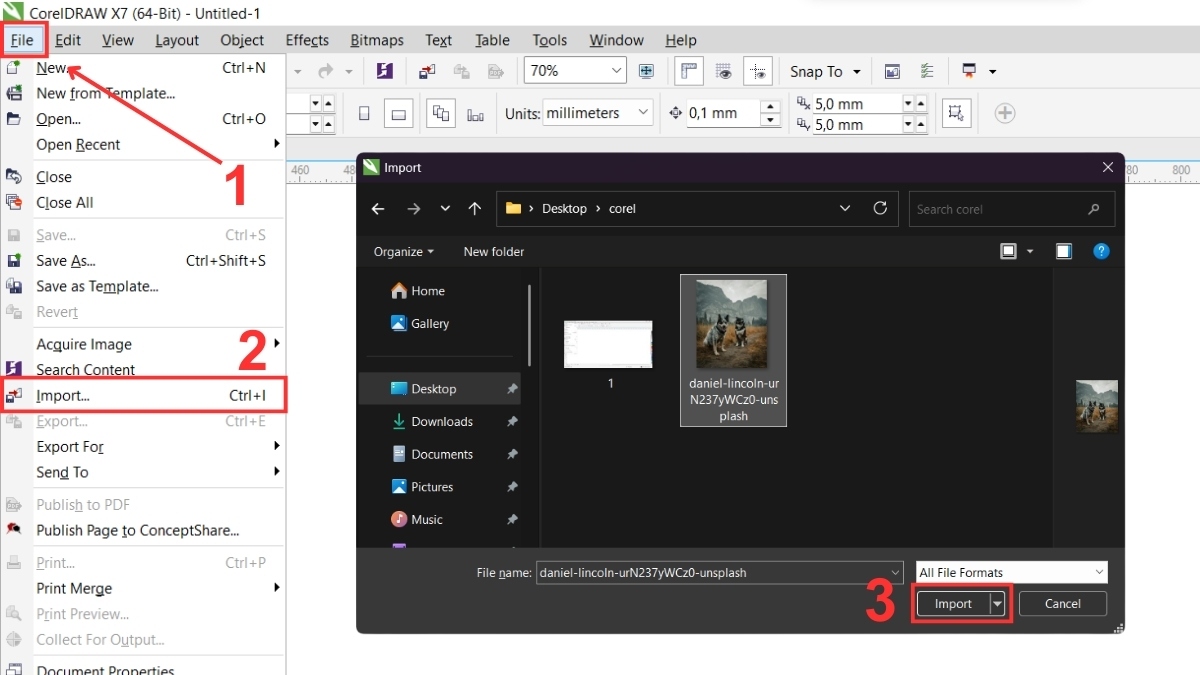Select the daniel-lincoln image thumbnail

click(x=733, y=350)
